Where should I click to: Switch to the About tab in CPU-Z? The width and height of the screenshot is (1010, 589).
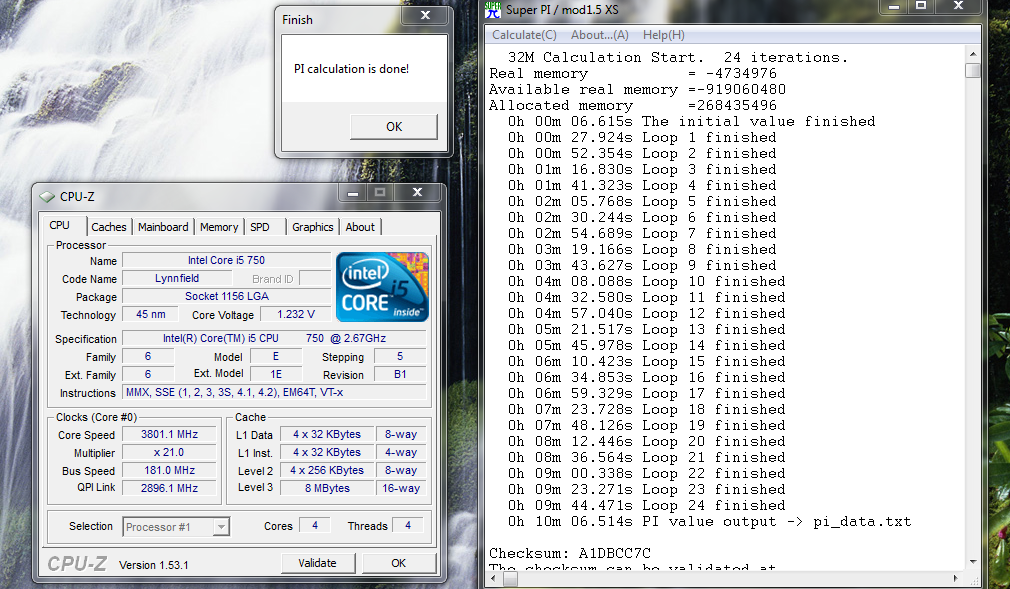pos(360,227)
